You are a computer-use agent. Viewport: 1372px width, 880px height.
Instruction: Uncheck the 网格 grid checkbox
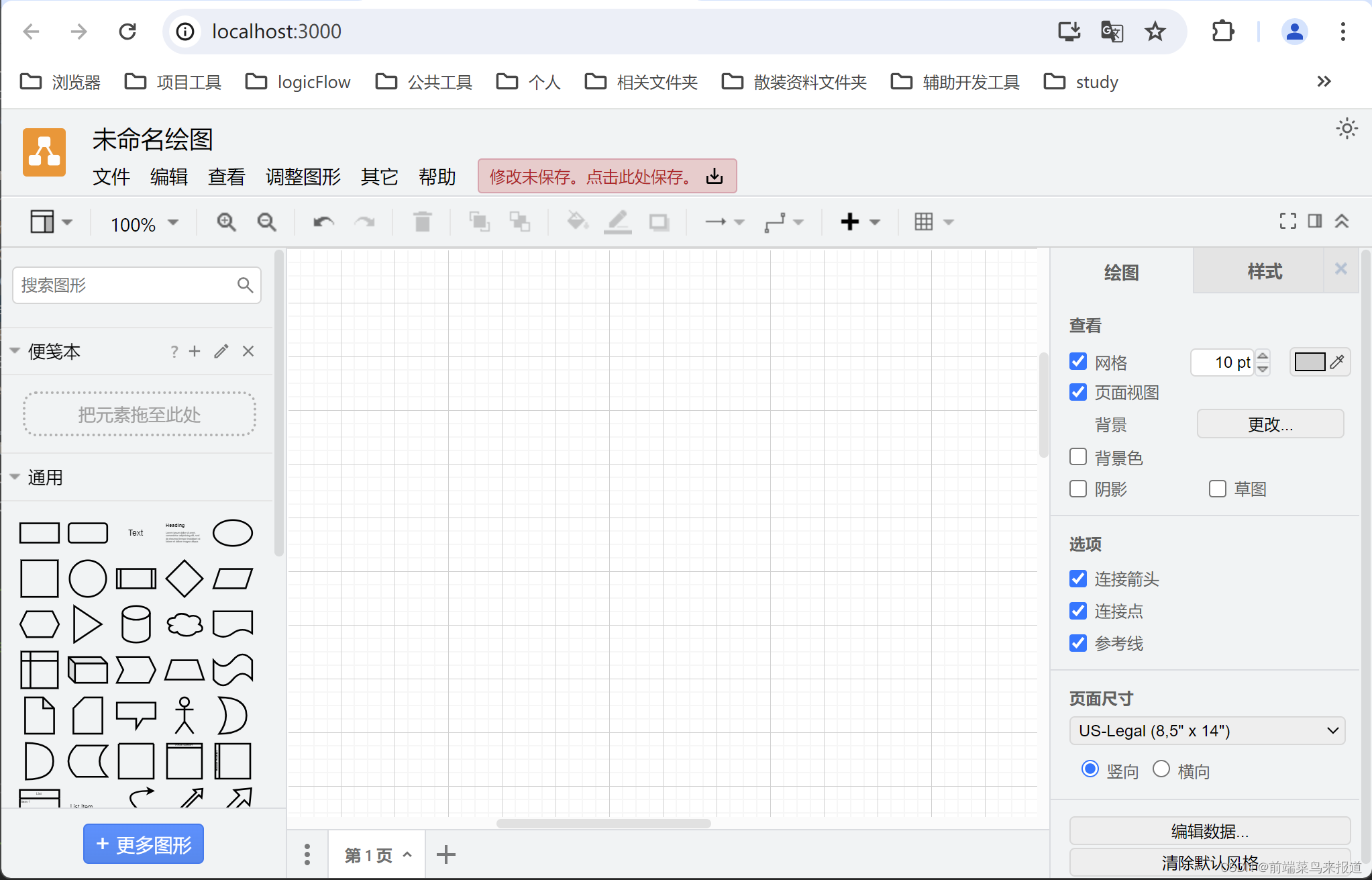[1078, 362]
